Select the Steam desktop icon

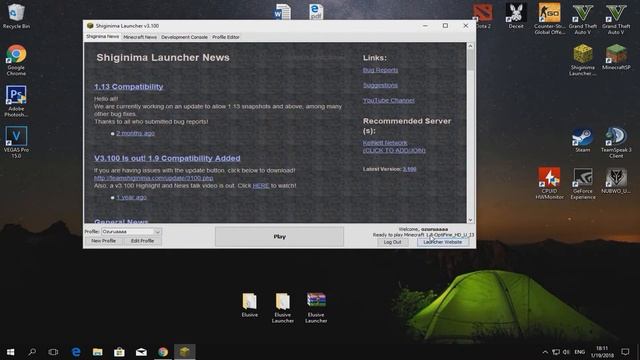point(582,140)
